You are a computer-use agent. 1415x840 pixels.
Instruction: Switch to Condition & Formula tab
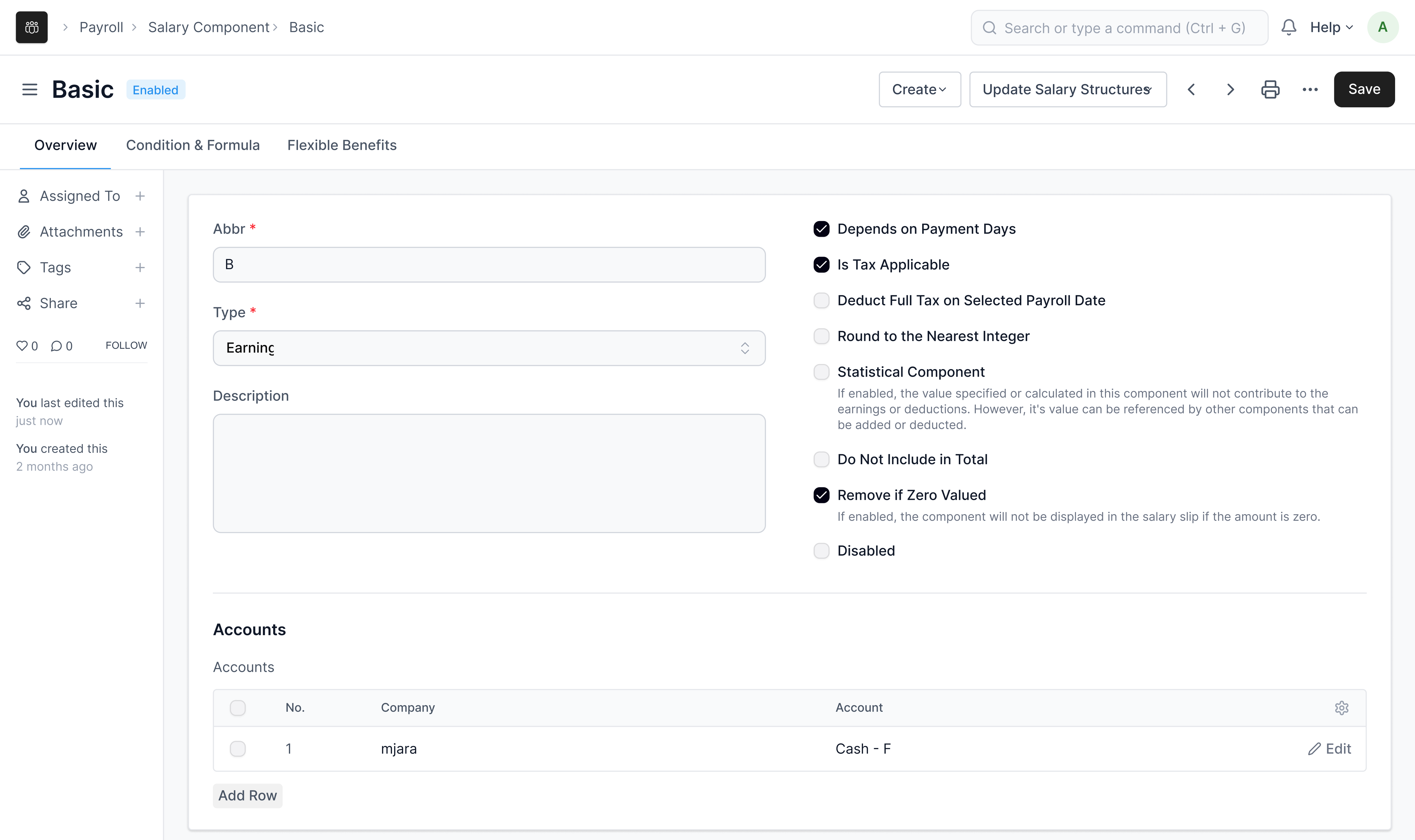coord(192,145)
